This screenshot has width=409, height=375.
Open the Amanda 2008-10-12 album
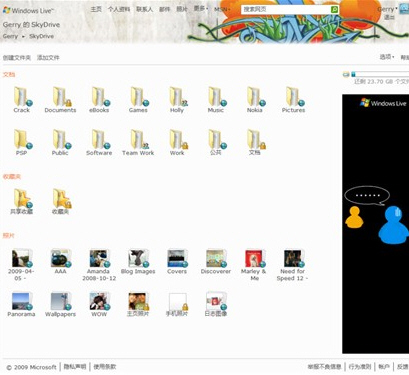click(x=99, y=265)
